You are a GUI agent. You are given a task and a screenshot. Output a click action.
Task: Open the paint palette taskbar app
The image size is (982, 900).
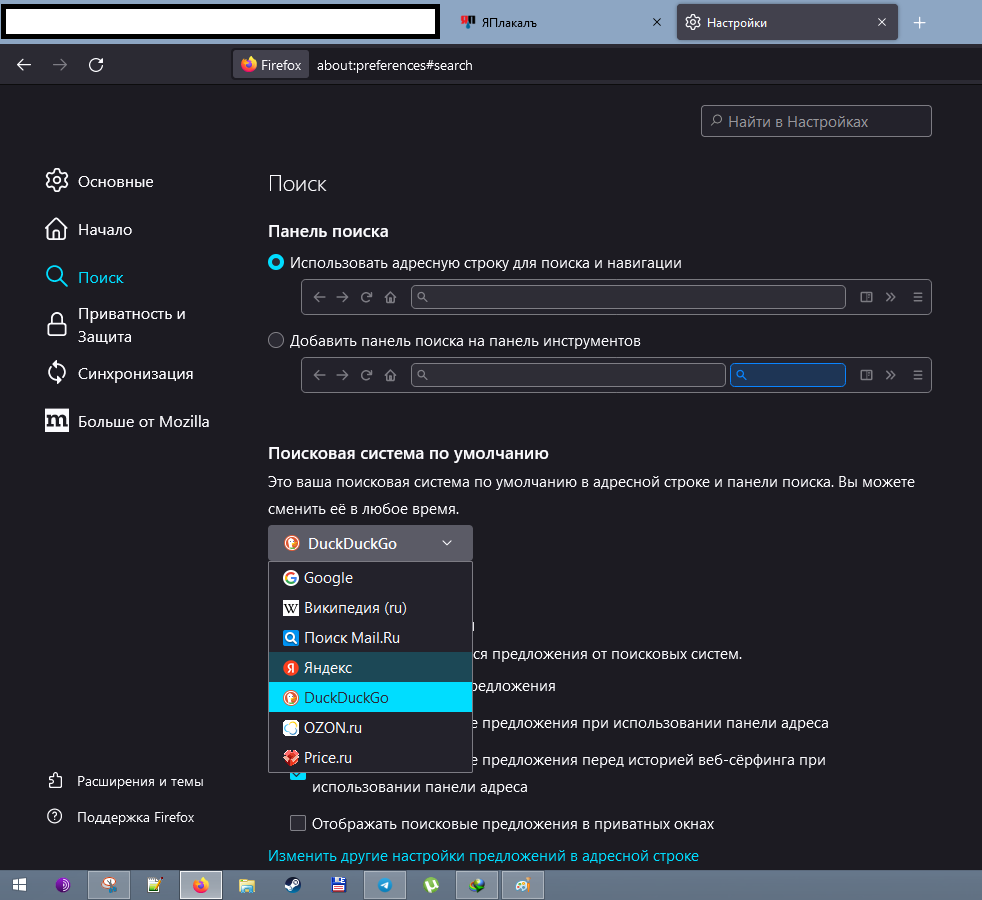coord(523,884)
